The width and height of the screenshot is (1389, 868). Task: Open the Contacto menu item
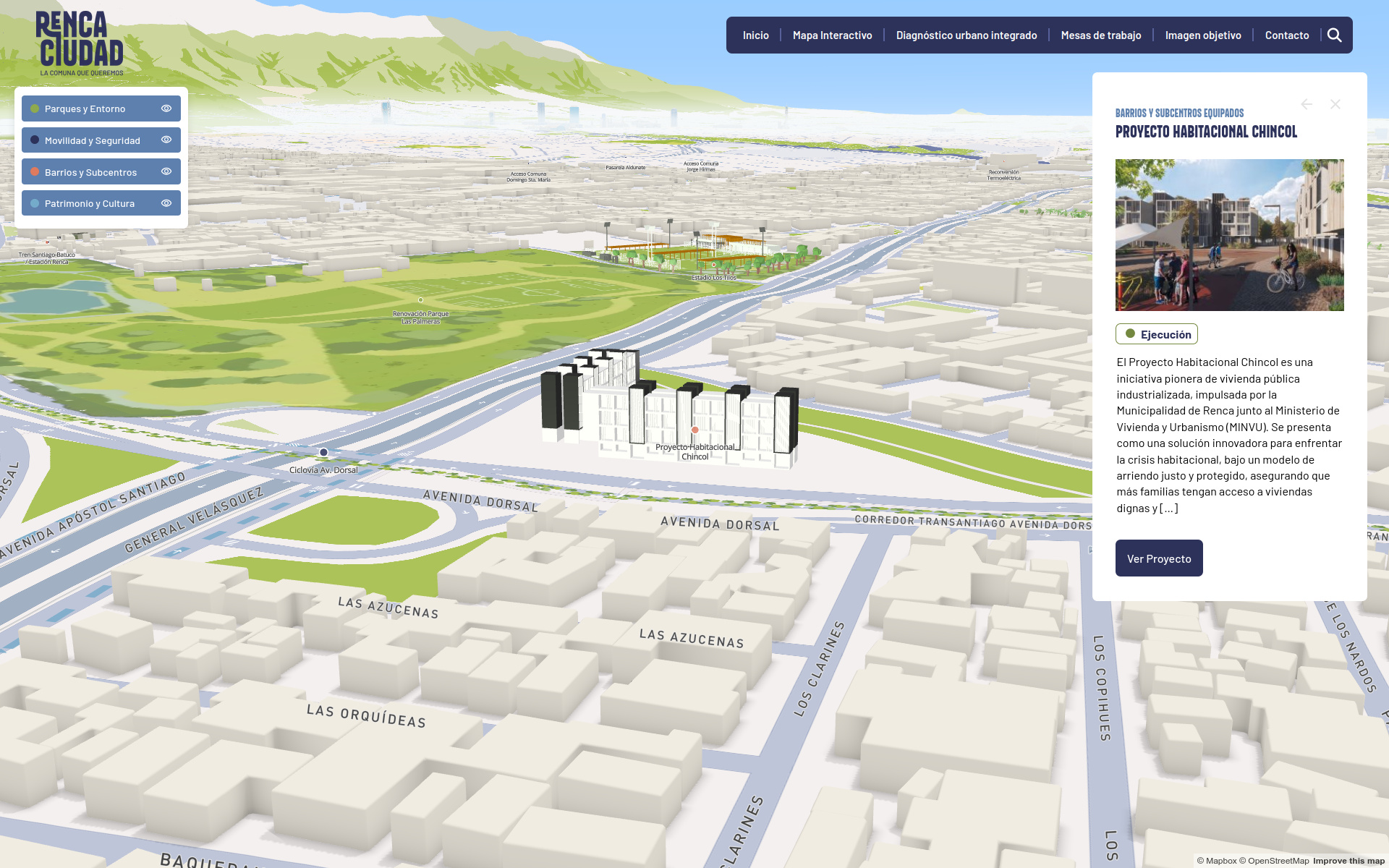click(x=1286, y=35)
